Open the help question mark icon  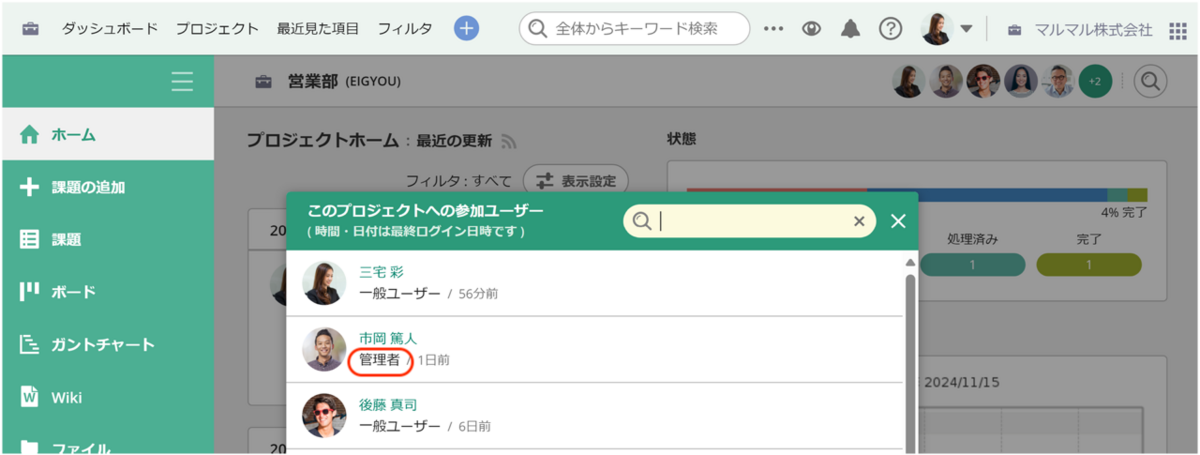(x=890, y=28)
